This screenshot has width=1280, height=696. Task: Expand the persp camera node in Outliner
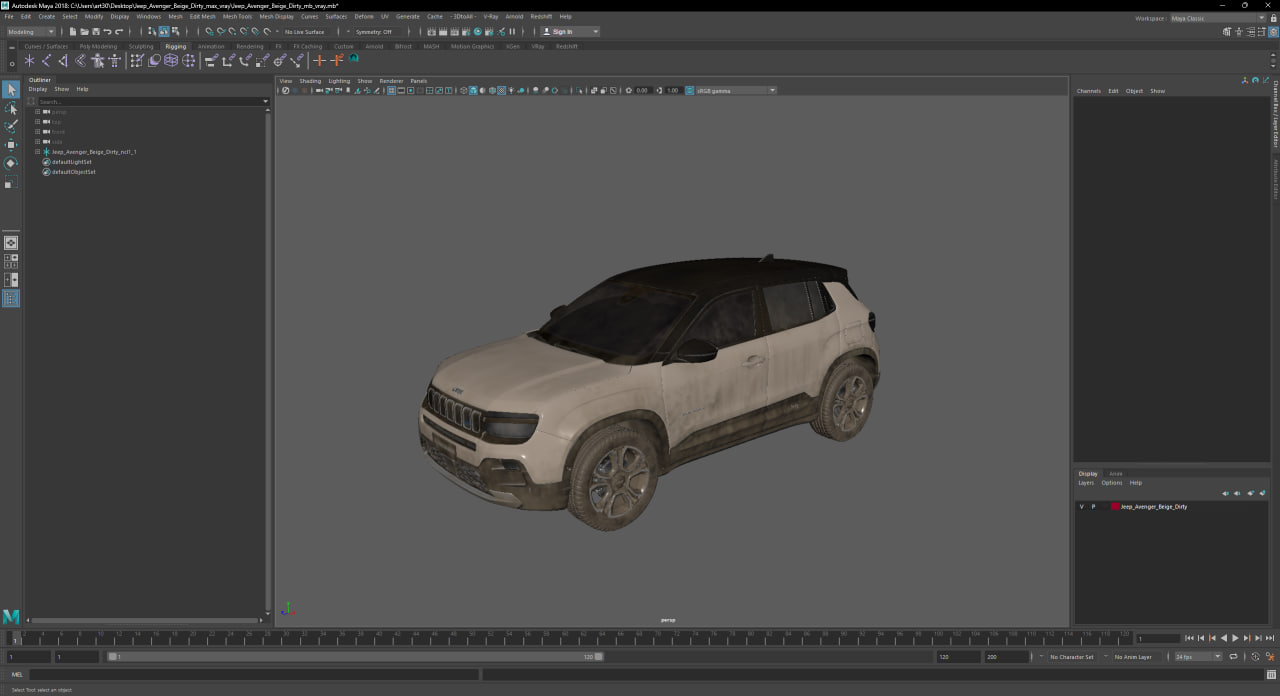pyautogui.click(x=37, y=112)
